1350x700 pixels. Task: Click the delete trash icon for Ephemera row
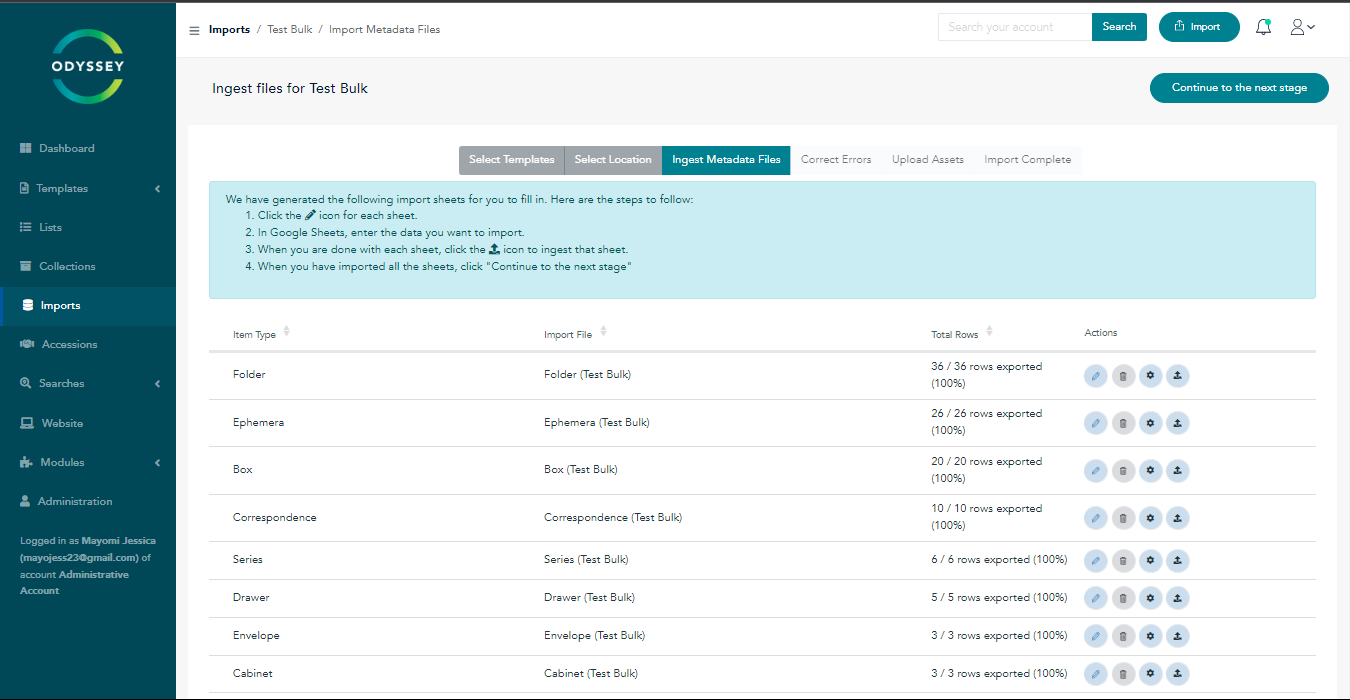1123,423
